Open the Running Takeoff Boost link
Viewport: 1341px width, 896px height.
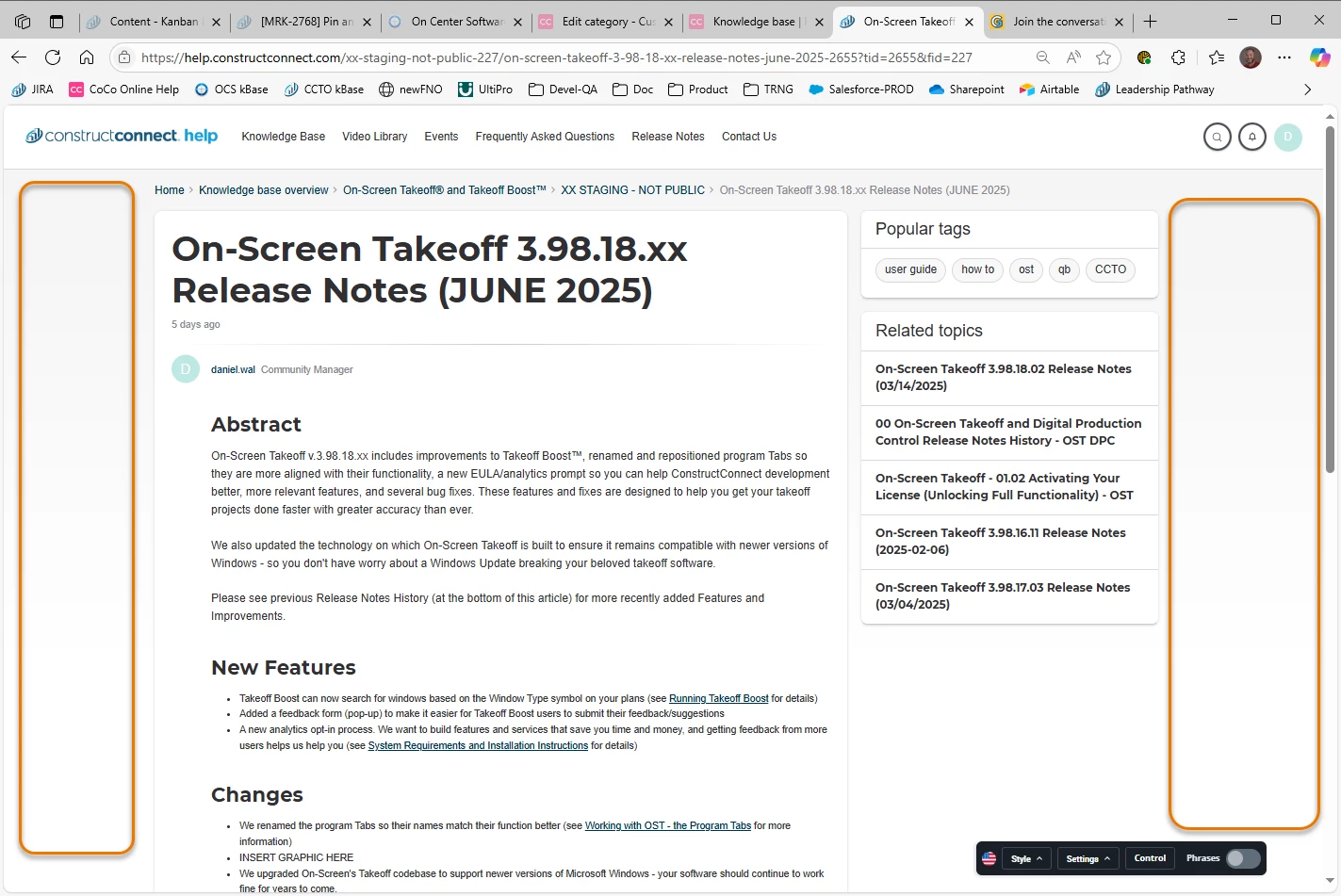(718, 699)
